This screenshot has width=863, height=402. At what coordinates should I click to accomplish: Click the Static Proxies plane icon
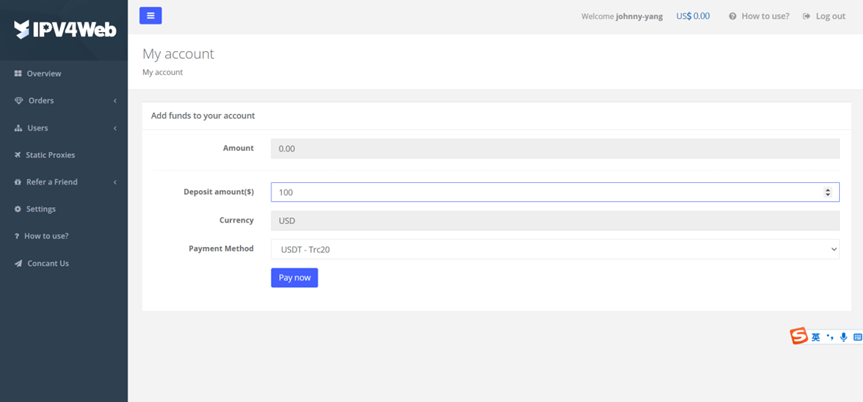[17, 155]
